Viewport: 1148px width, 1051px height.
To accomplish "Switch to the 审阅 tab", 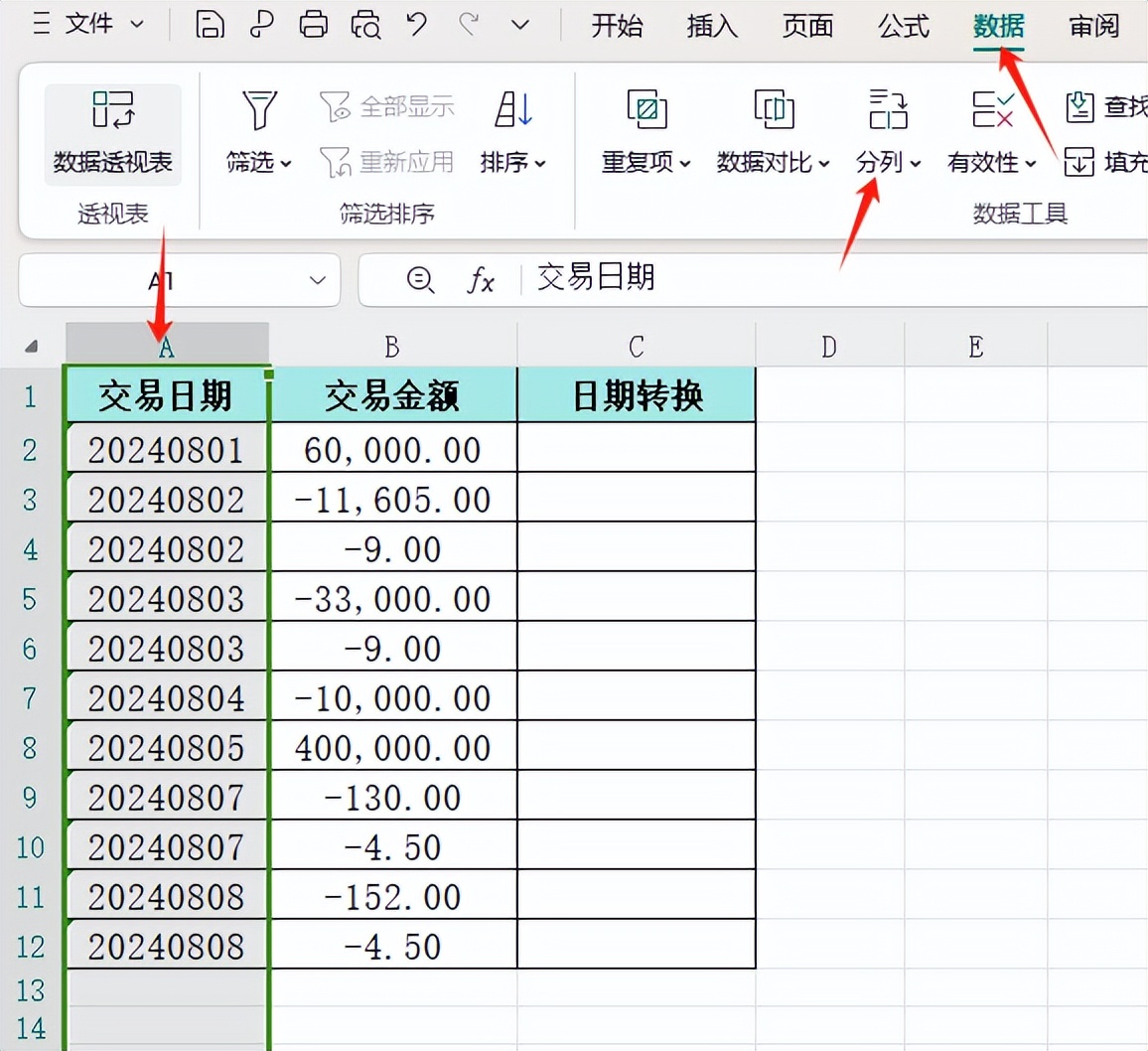I will pos(1093,26).
